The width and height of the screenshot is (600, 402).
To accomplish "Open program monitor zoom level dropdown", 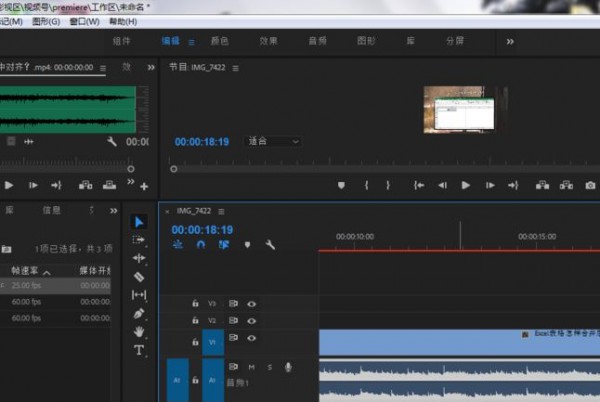I will click(x=272, y=142).
